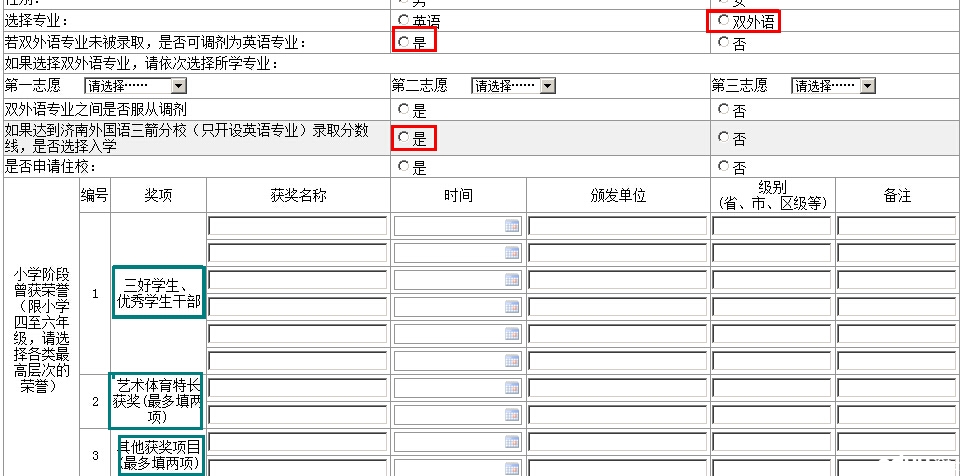Open calendar picker in first 三好学生 award row
965x476 pixels.
pyautogui.click(x=512, y=226)
